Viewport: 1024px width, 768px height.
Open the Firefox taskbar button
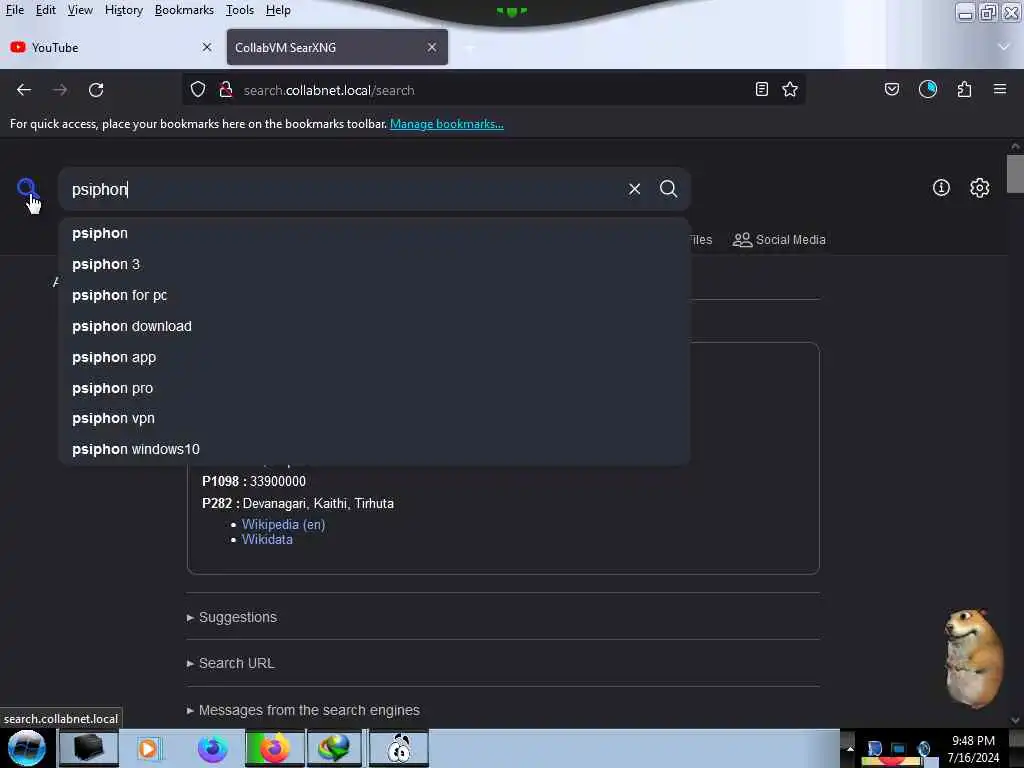pos(274,748)
